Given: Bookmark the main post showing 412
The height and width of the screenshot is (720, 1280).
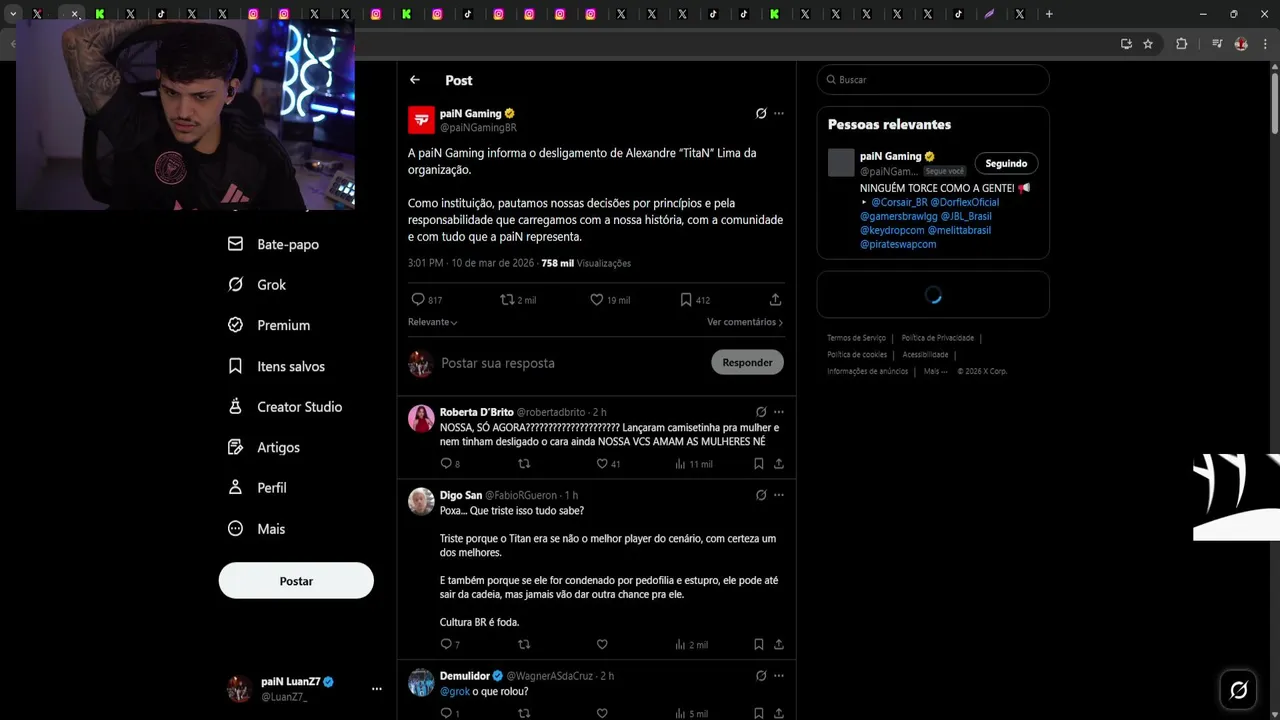Looking at the screenshot, I should click(686, 299).
